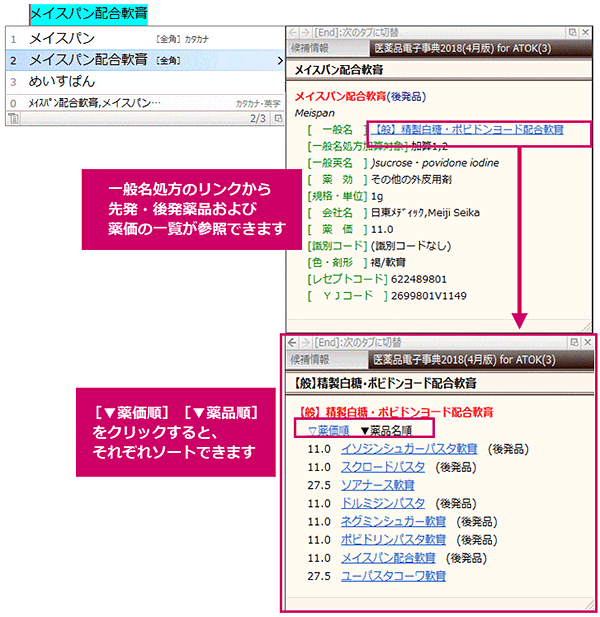The height and width of the screenshot is (617, 600).
Task: Click resize grip of upper dictionary window
Action: click(x=586, y=327)
